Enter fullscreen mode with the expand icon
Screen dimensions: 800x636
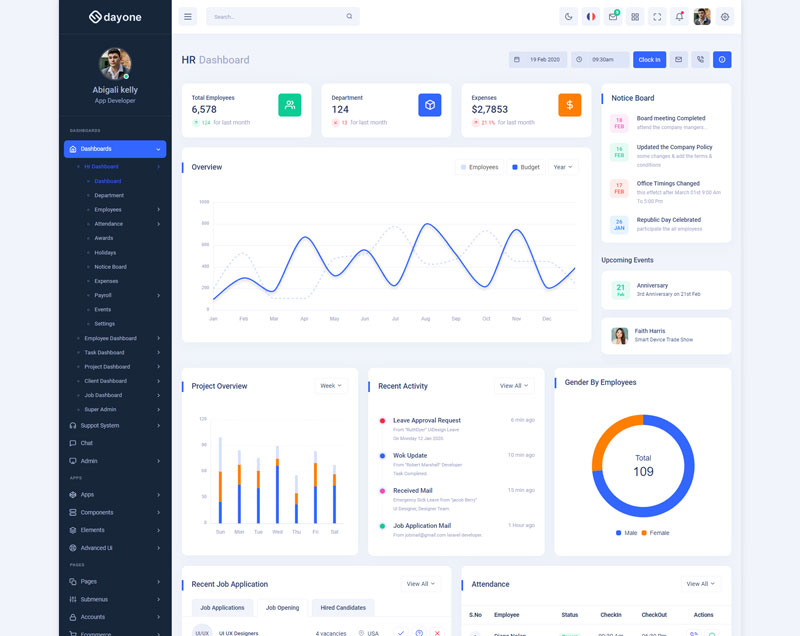tap(657, 17)
